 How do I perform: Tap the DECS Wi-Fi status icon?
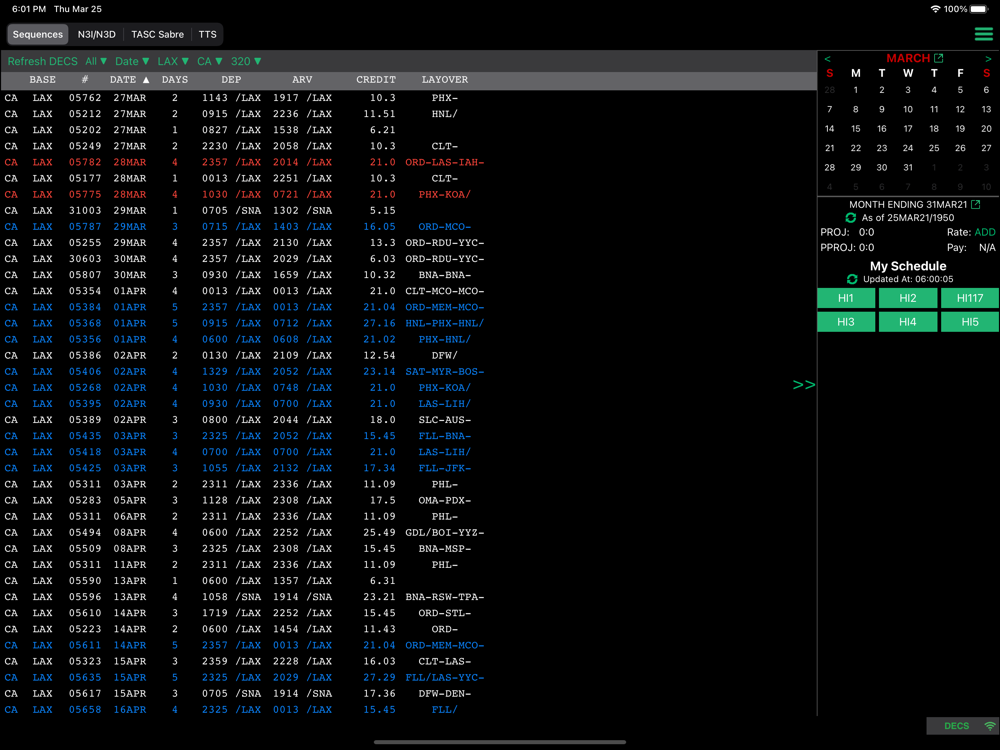coord(990,726)
